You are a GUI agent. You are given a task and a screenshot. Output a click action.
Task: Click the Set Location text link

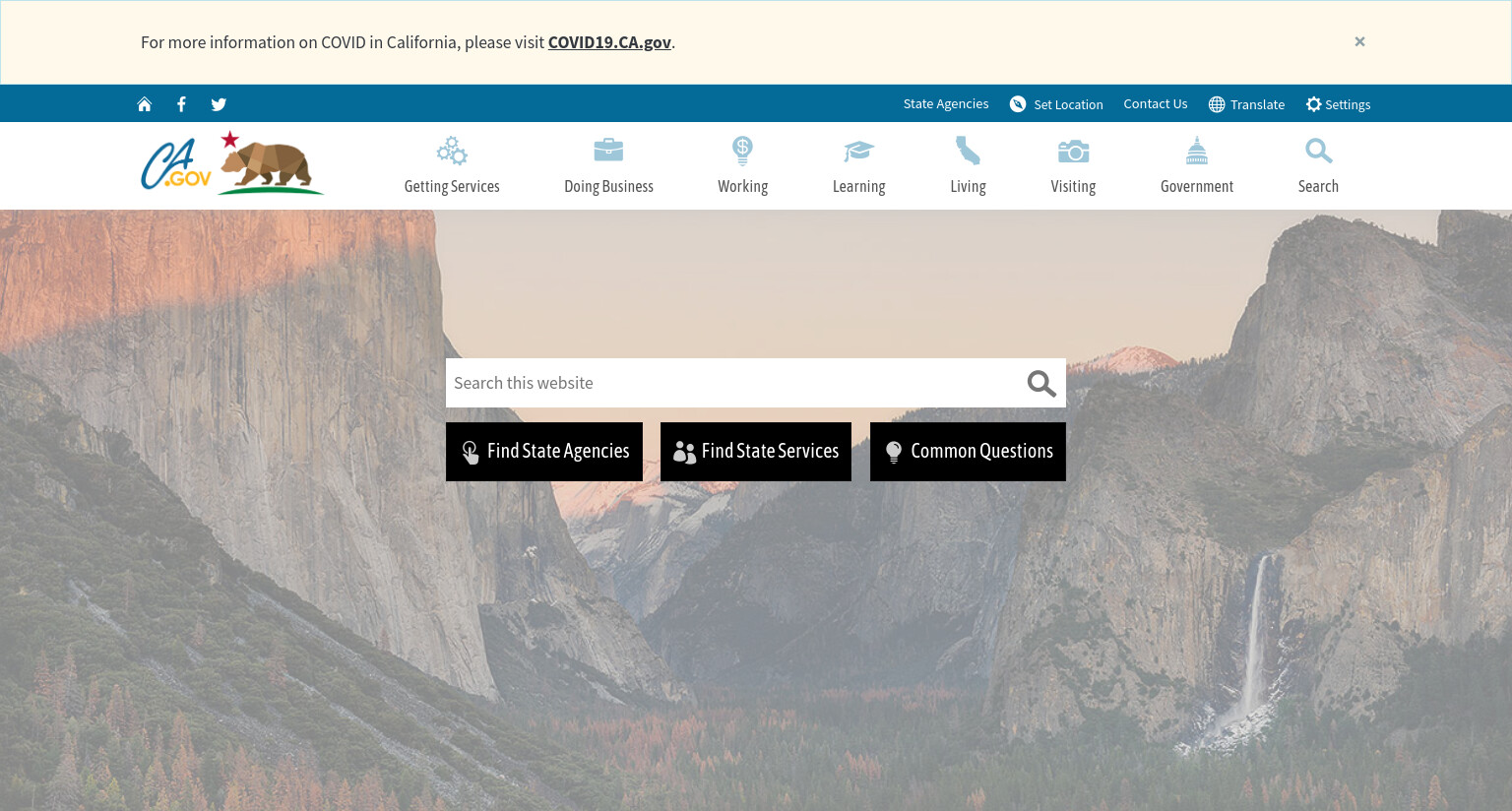(x=1068, y=104)
